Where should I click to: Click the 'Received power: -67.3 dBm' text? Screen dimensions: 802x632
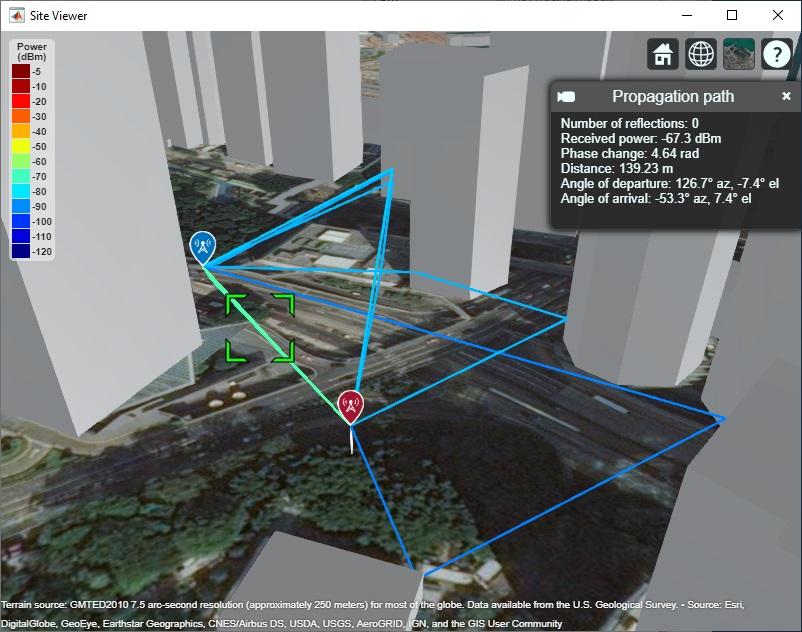641,139
